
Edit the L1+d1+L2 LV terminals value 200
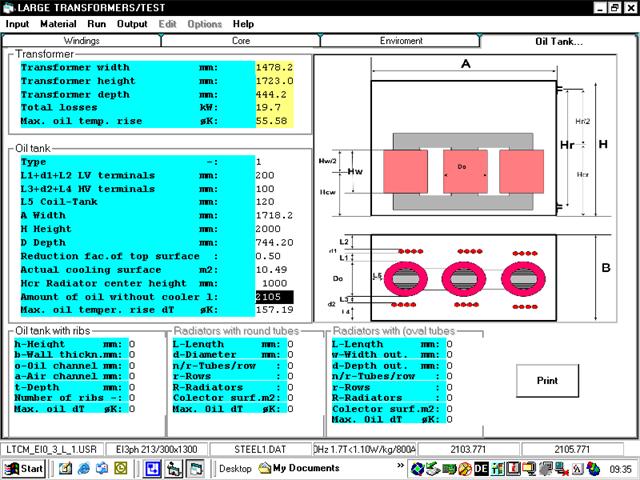pyautogui.click(x=274, y=176)
